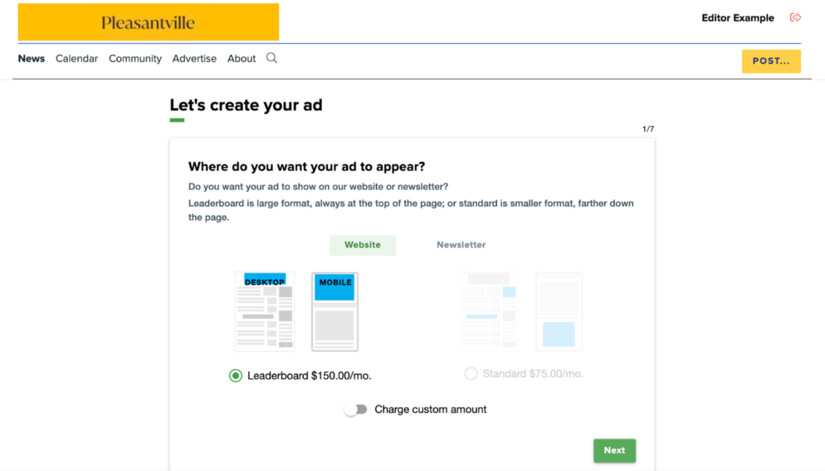This screenshot has height=471, width=825.
Task: Click the standard mobile layout thumbnail
Action: coord(559,311)
